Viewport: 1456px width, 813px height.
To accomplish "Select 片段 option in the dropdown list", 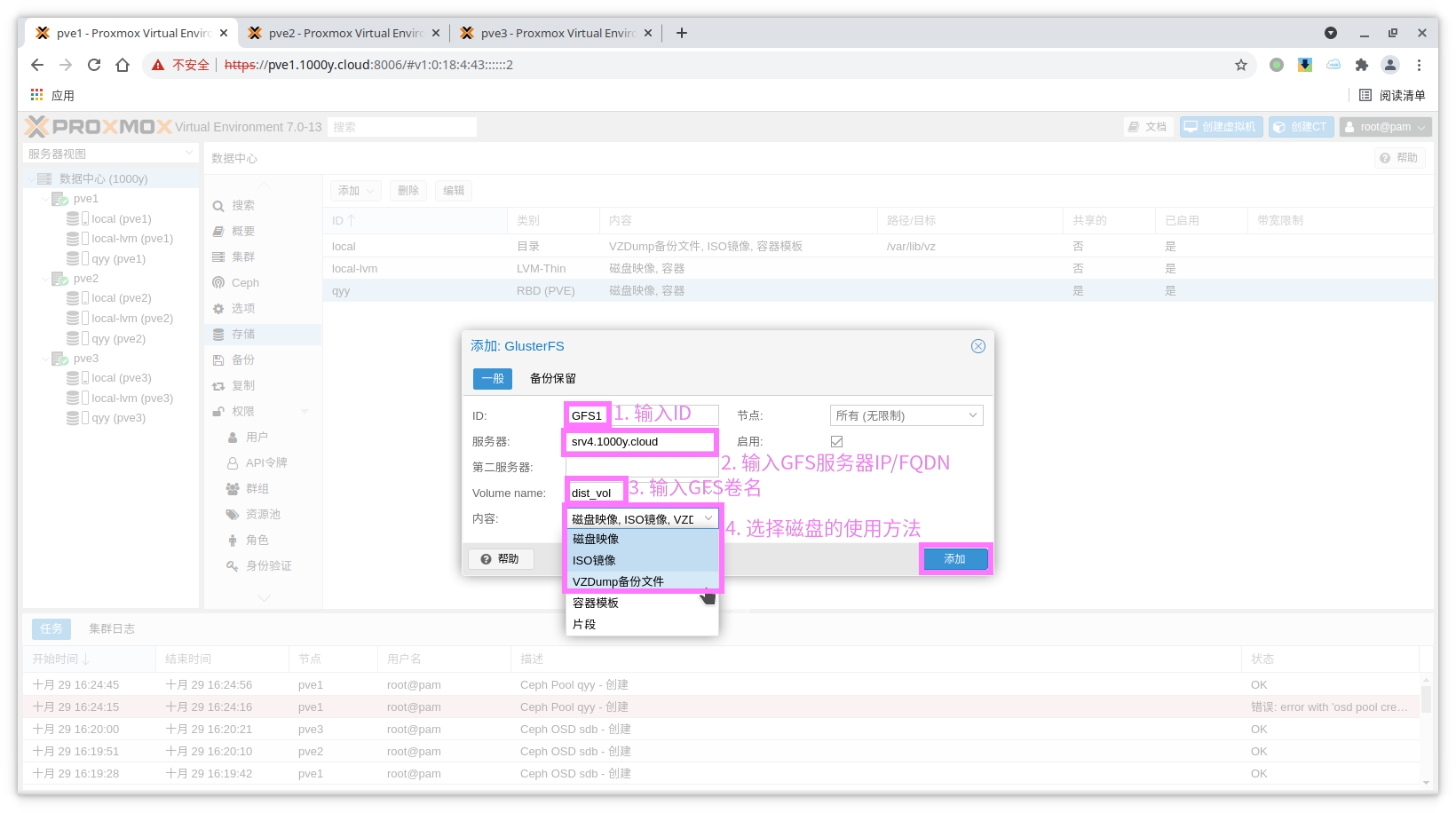I will (584, 624).
